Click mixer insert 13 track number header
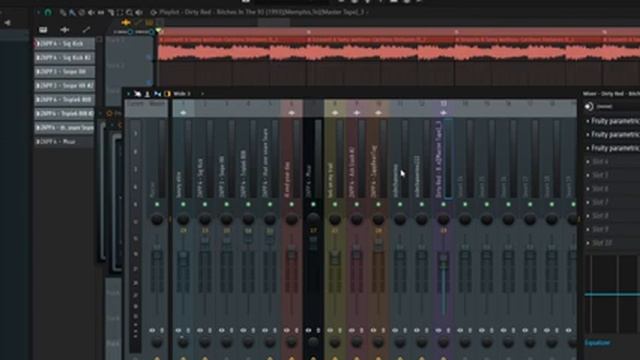 tap(443, 104)
